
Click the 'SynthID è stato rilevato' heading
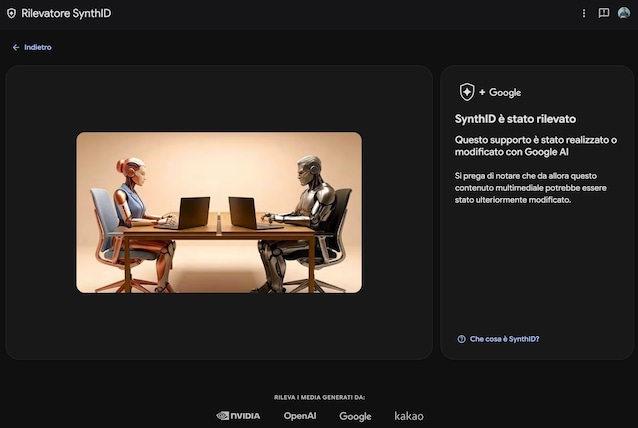click(x=515, y=119)
